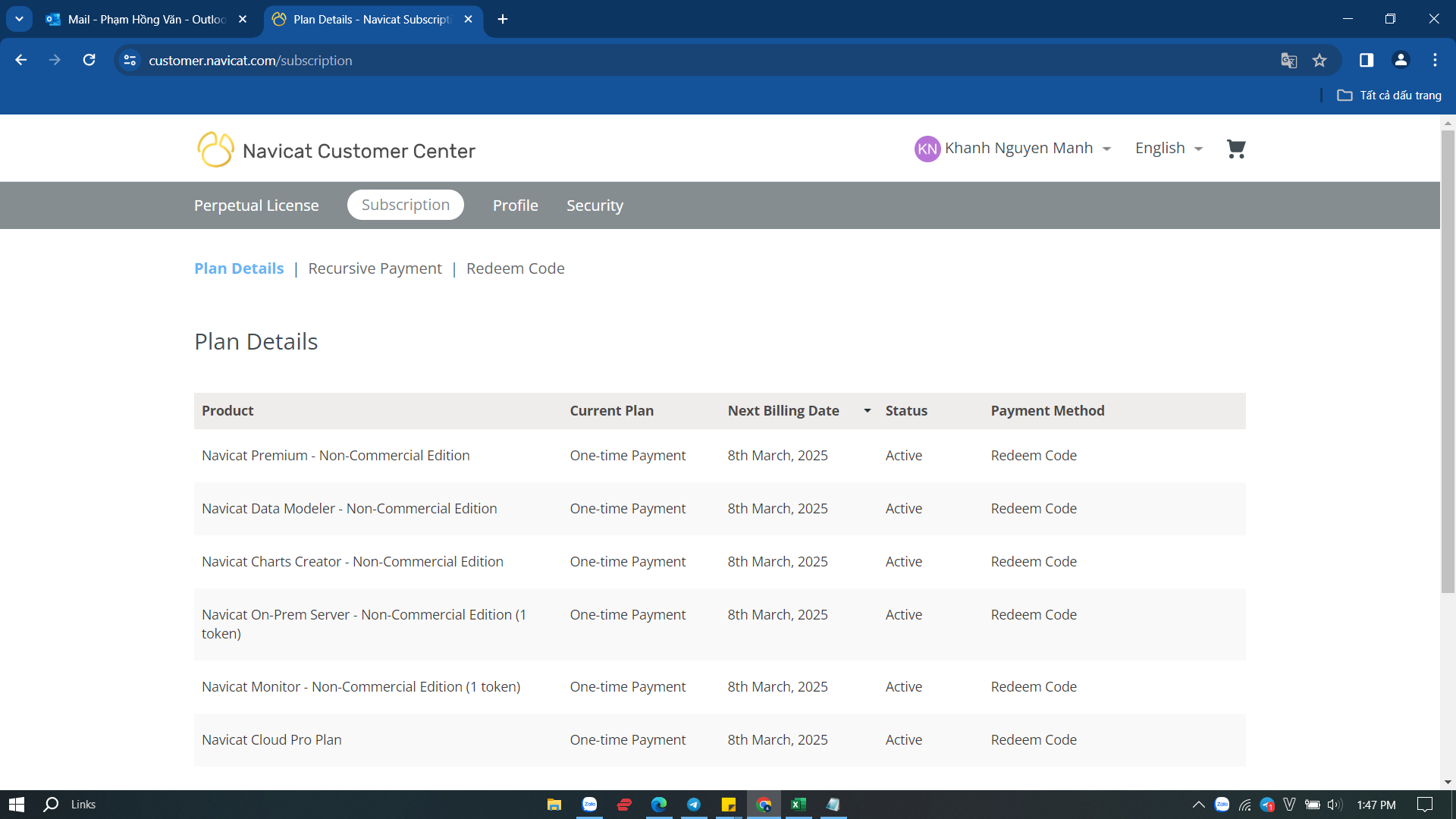The image size is (1456, 819).
Task: Open Microsoft Edge from the taskbar
Action: pyautogui.click(x=659, y=805)
